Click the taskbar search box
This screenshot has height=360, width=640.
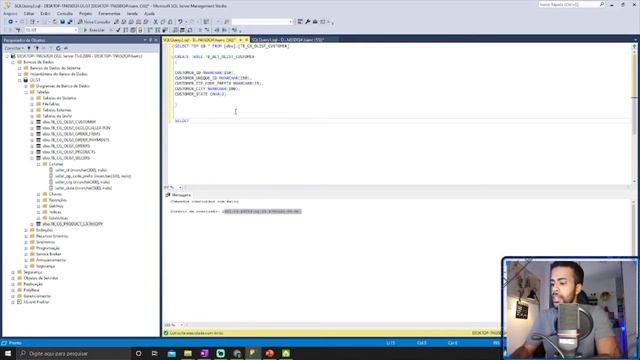73,353
